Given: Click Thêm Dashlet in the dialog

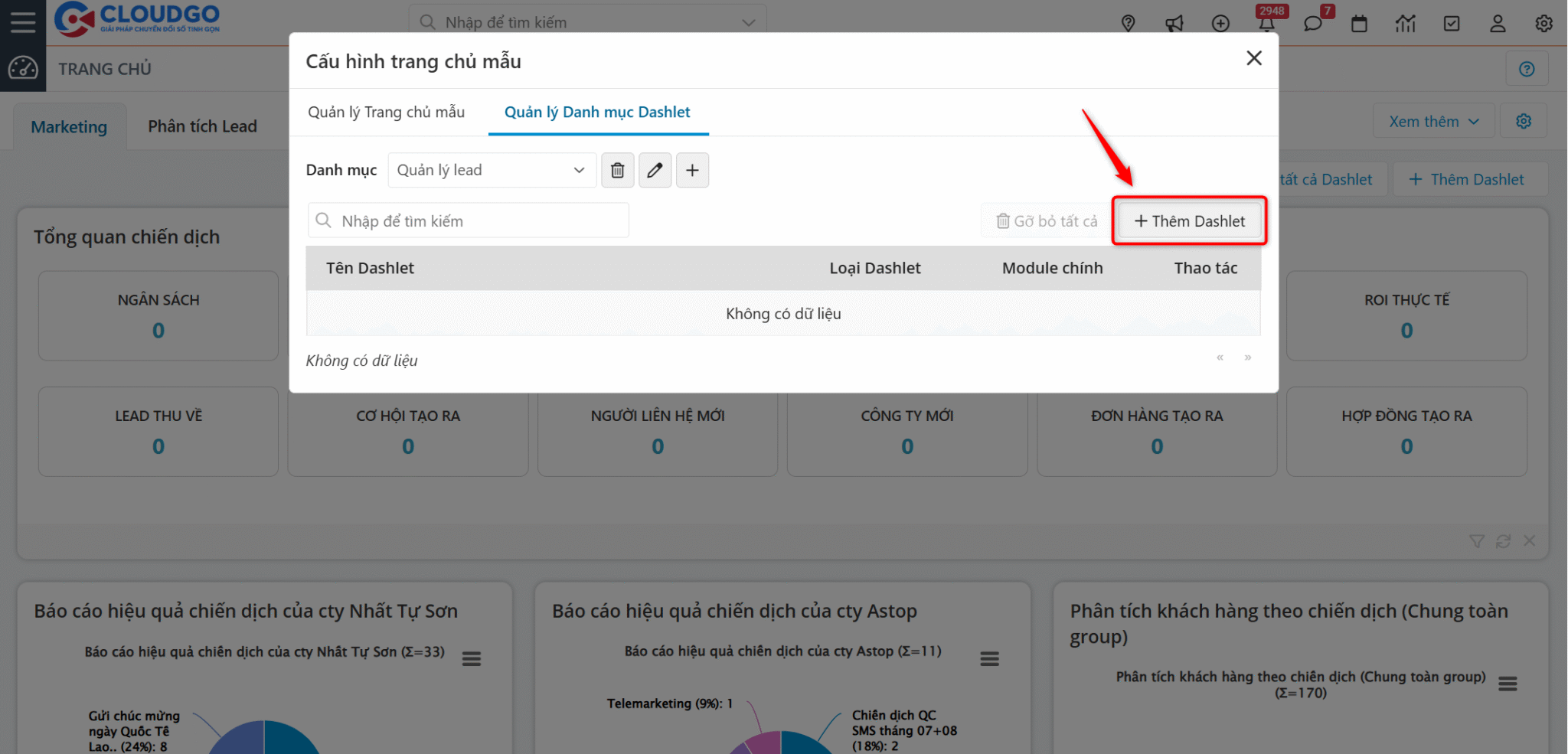Looking at the screenshot, I should pyautogui.click(x=1189, y=220).
